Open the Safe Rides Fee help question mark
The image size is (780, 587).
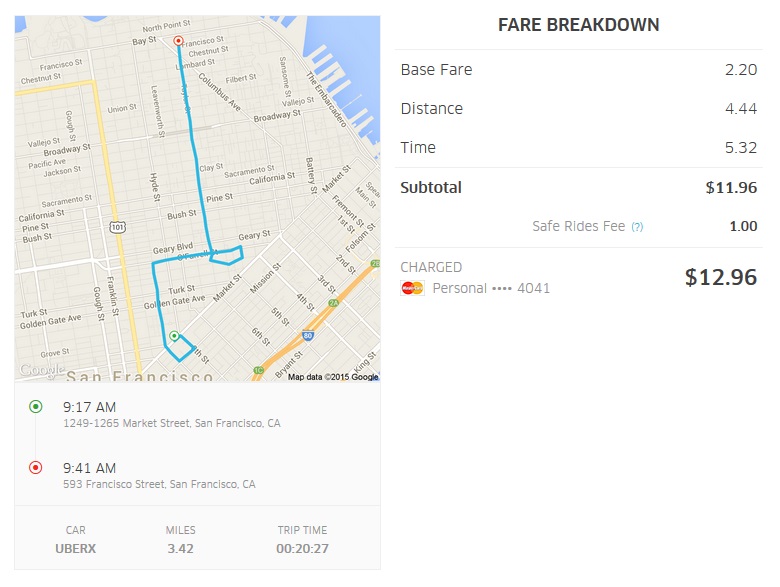click(637, 227)
